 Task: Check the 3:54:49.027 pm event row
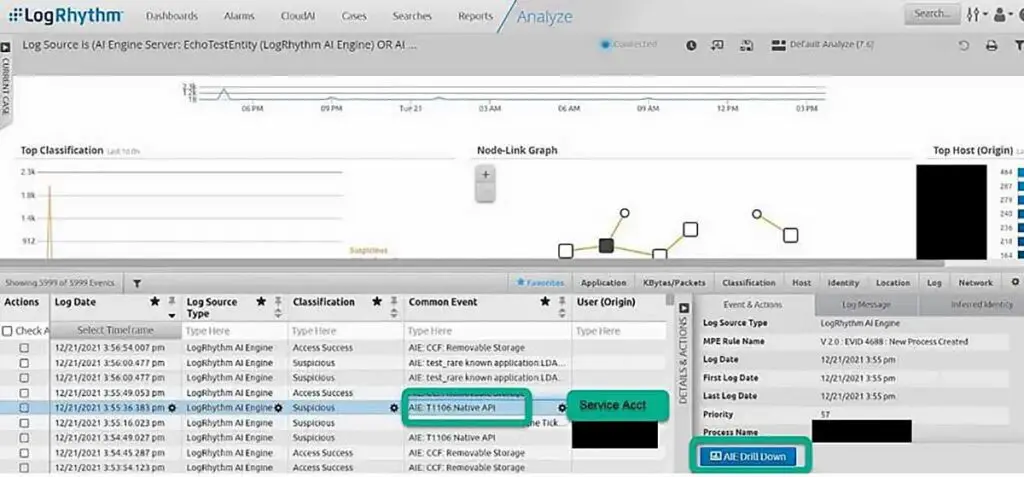(x=24, y=438)
